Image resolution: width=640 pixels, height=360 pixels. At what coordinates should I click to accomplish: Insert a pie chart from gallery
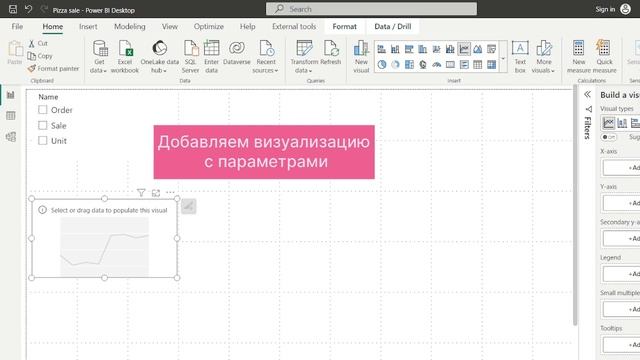(x=382, y=64)
